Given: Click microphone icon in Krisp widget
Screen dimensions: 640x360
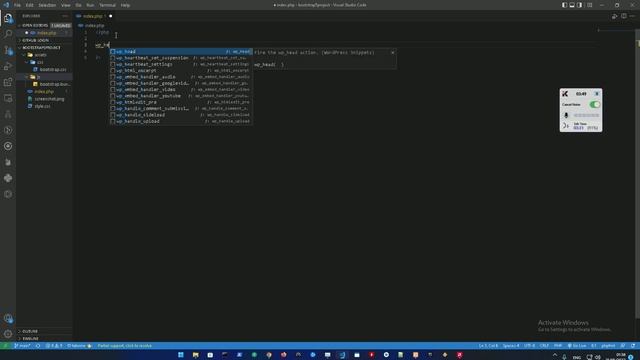Looking at the screenshot, I should (x=566, y=116).
